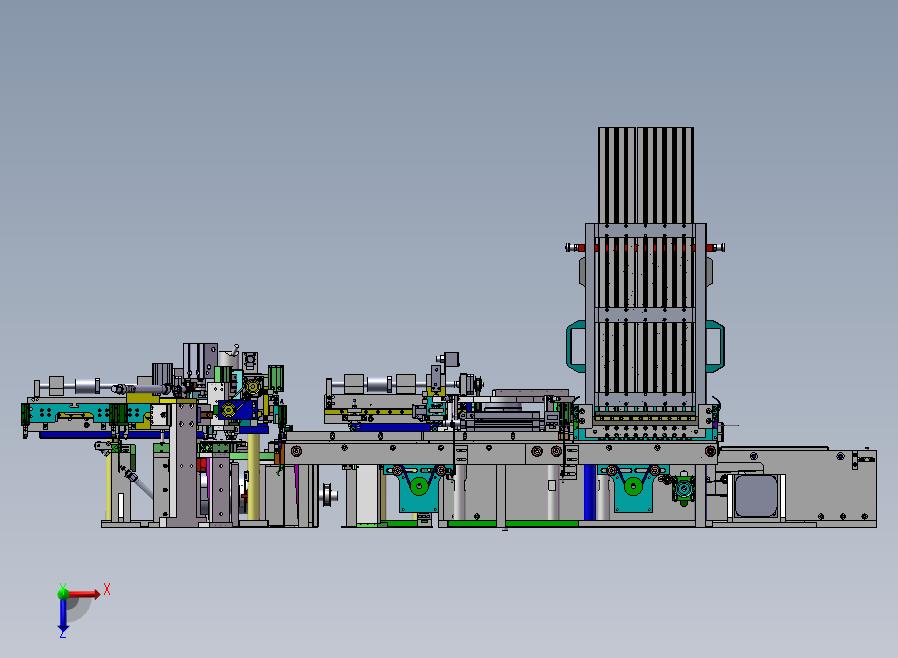Select the yellow vertical post in the left assembly
Viewport: 898px width, 658px height.
pos(253,476)
